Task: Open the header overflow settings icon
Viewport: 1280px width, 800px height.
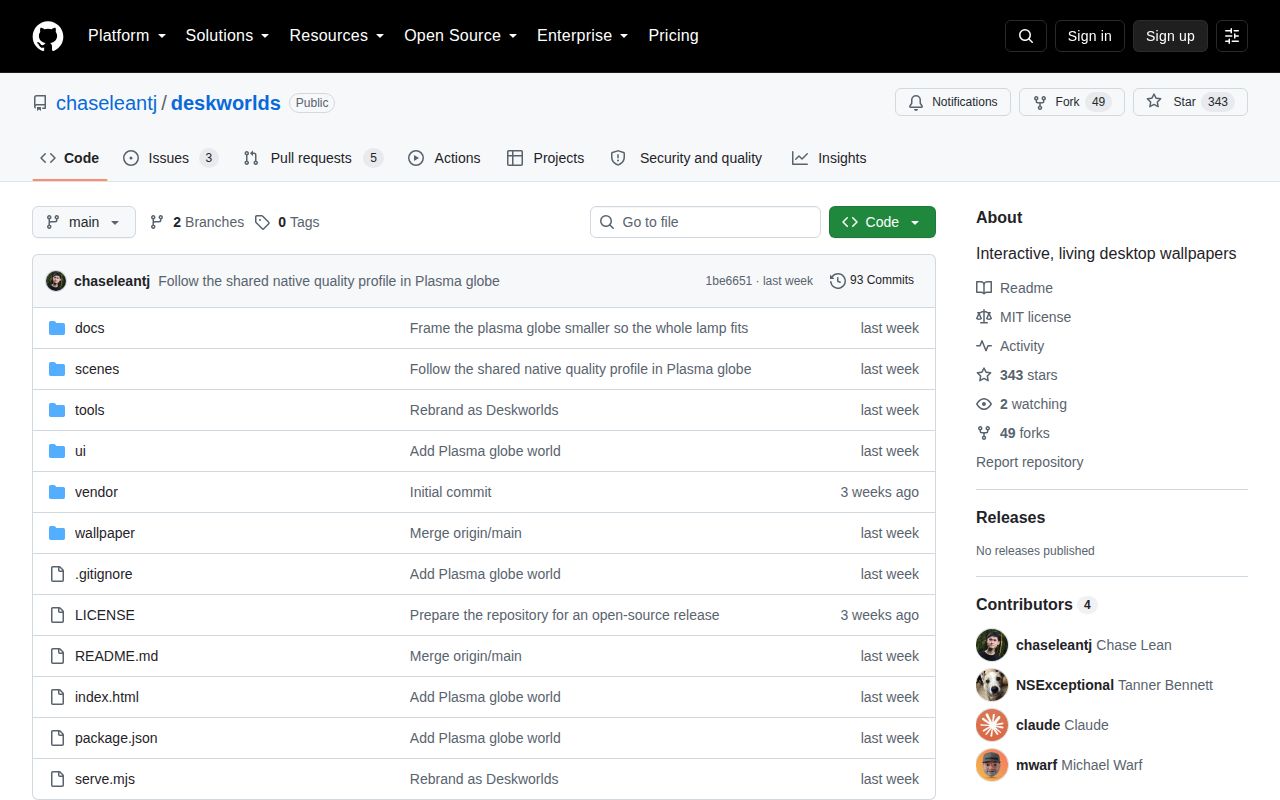Action: tap(1232, 36)
